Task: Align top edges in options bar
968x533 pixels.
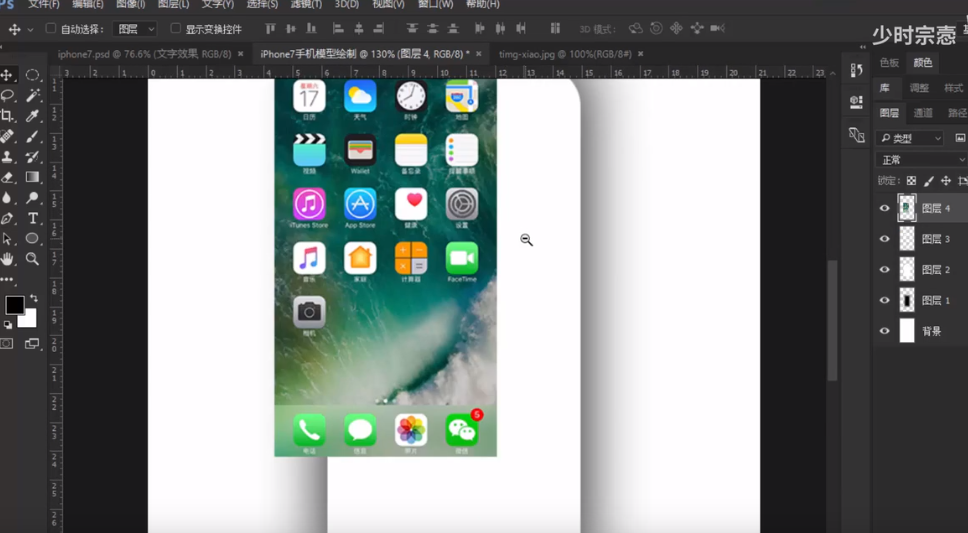Action: tap(270, 28)
